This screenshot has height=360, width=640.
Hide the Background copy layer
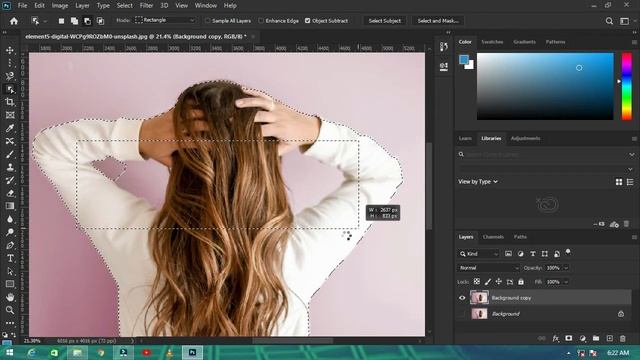(462, 298)
